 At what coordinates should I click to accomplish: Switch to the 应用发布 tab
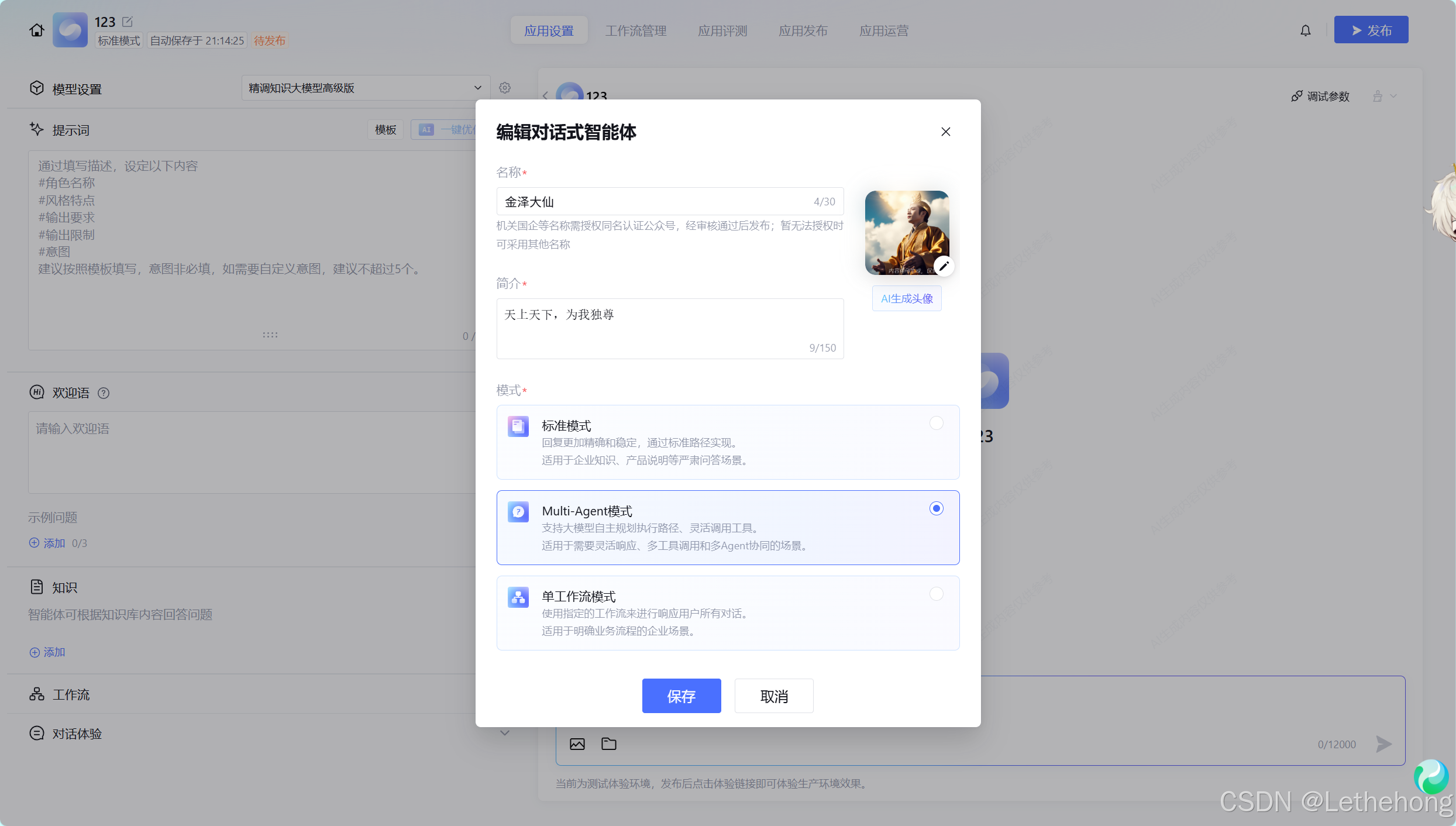pyautogui.click(x=803, y=30)
